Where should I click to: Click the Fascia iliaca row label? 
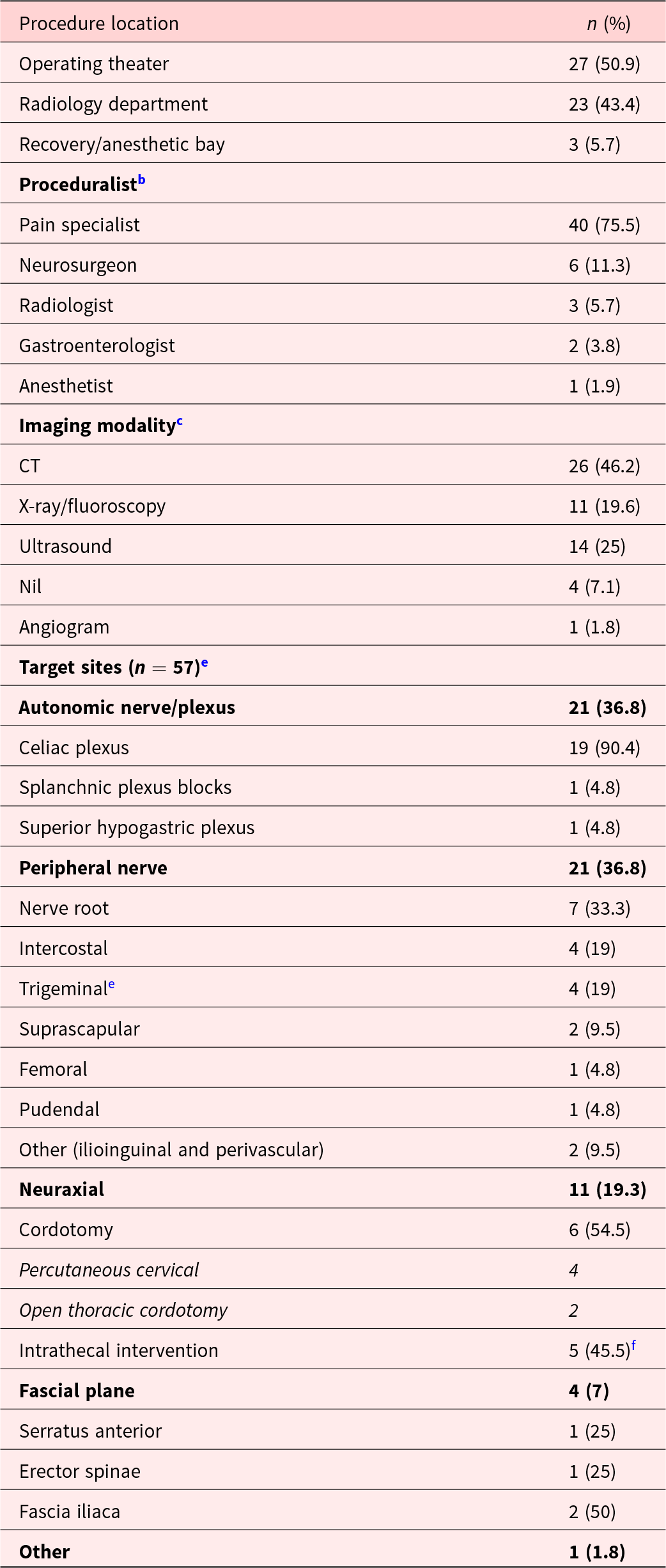70,1512
